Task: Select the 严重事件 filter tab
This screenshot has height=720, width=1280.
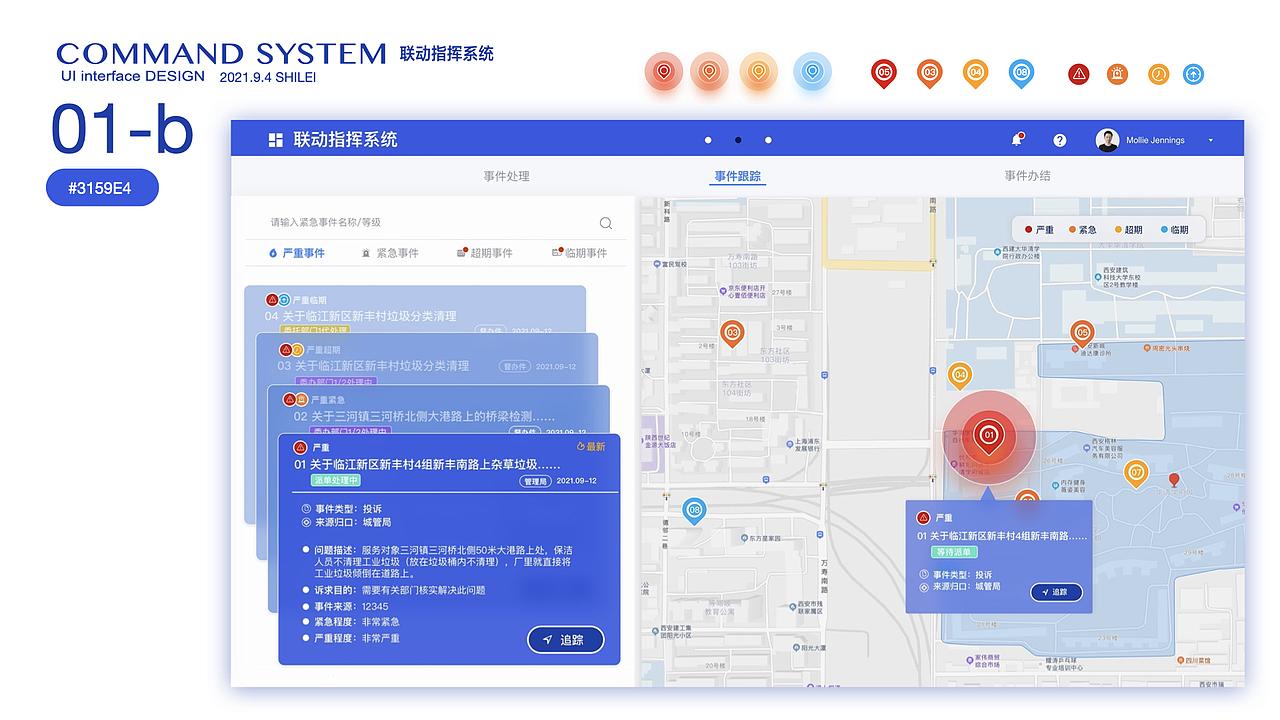Action: 296,253
